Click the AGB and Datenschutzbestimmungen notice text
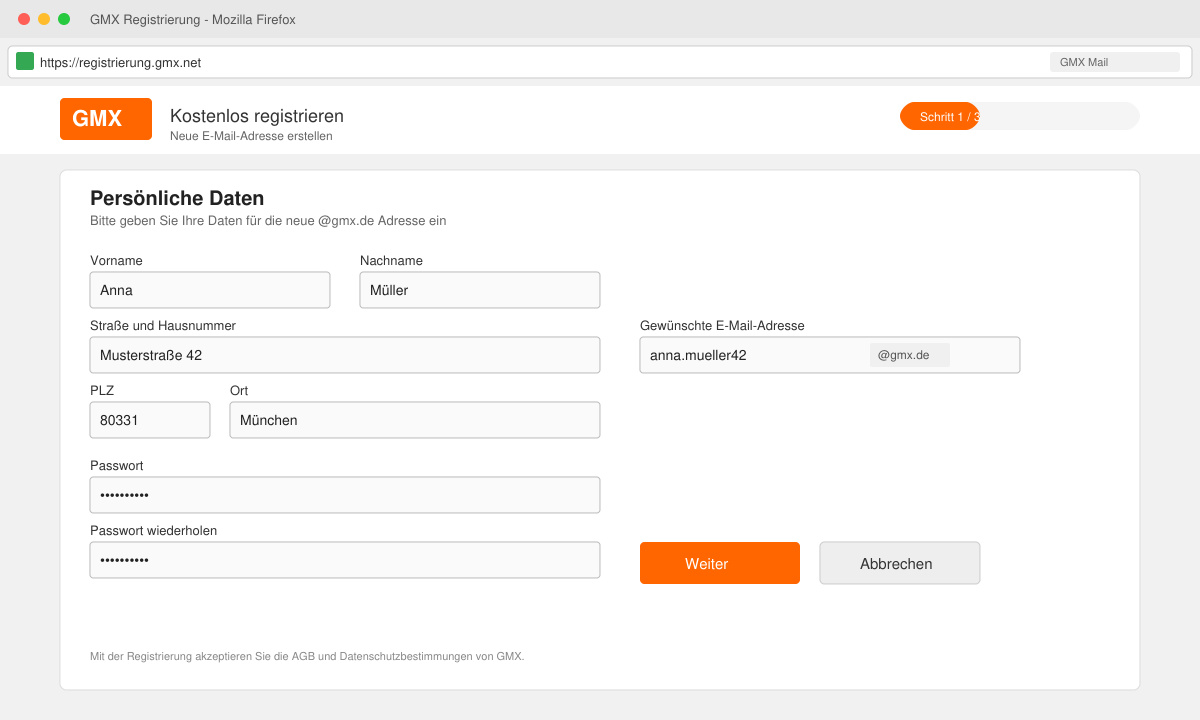1200x720 pixels. (x=307, y=657)
